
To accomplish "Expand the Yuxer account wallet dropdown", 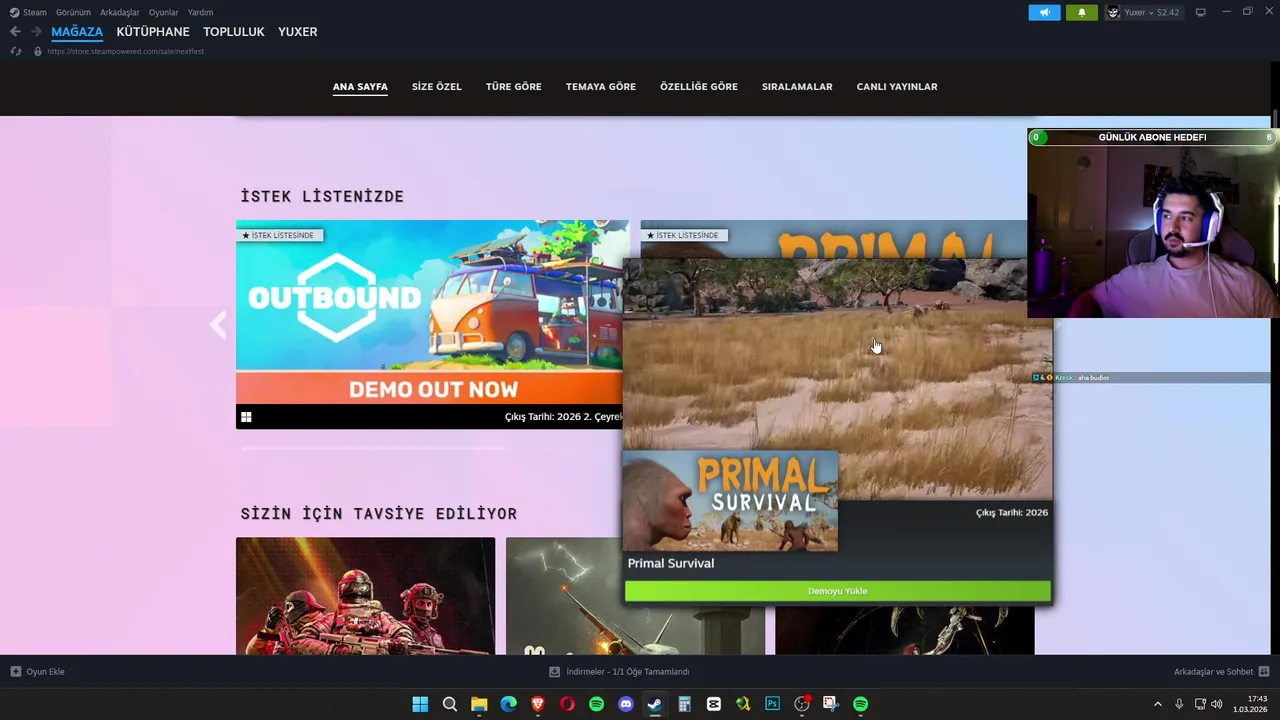I will 1151,12.
